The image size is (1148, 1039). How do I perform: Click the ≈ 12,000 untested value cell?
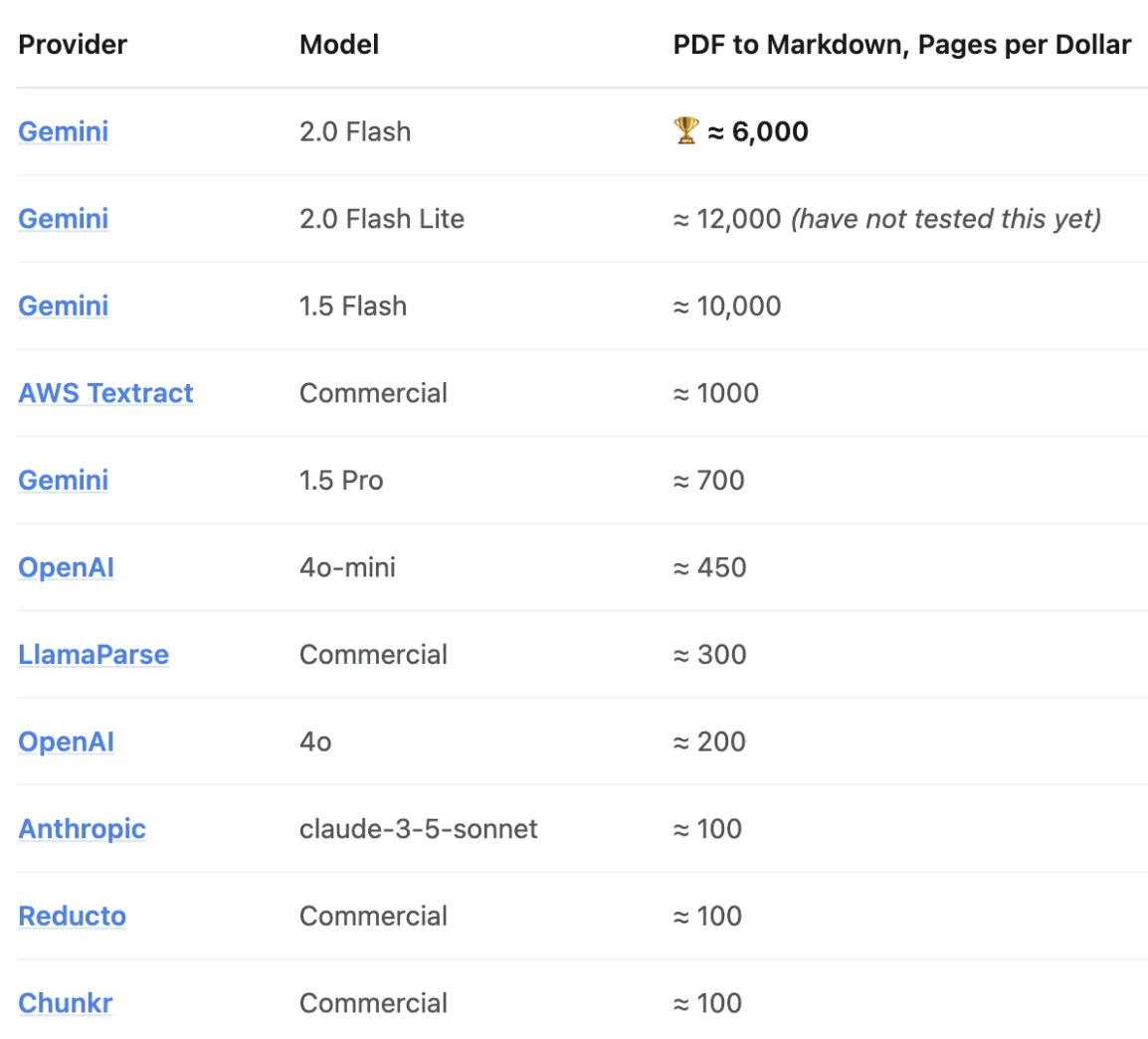(887, 219)
